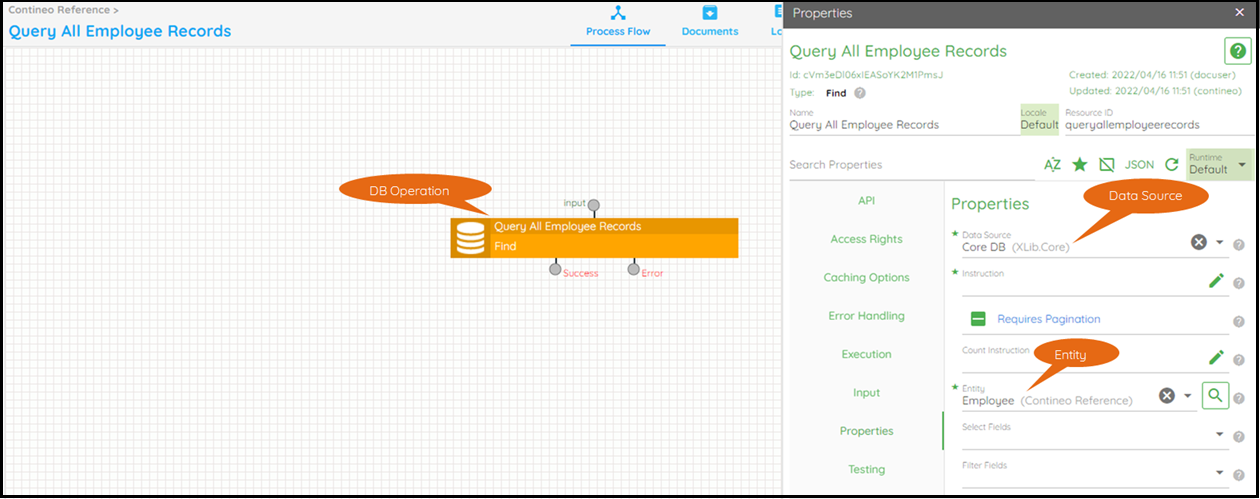1260x499 pixels.
Task: Edit the Count Instruction with pencil icon
Action: point(1216,357)
